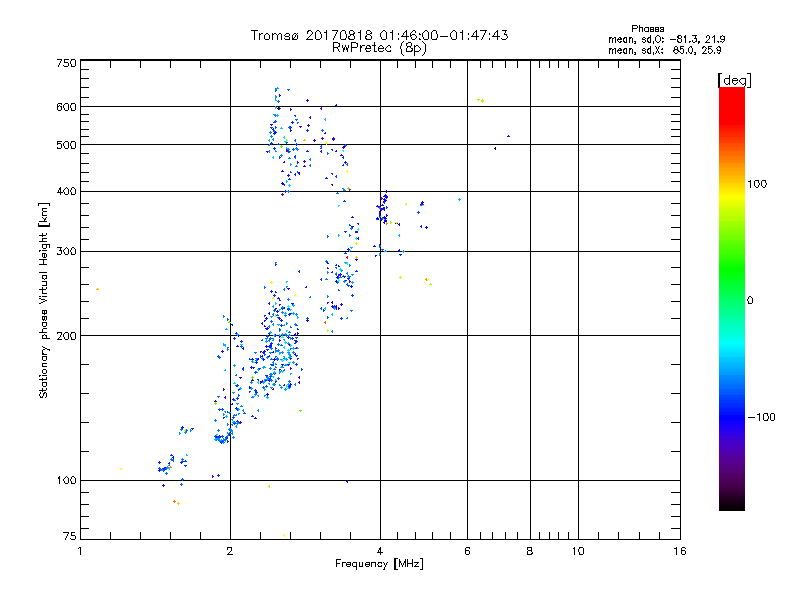Click the 'mean, sd,X: 85.0, 25.9' statistic

click(664, 51)
